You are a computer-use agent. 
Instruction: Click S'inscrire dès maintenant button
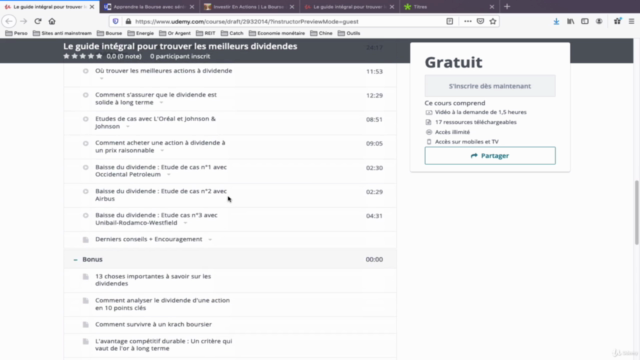(x=490, y=86)
